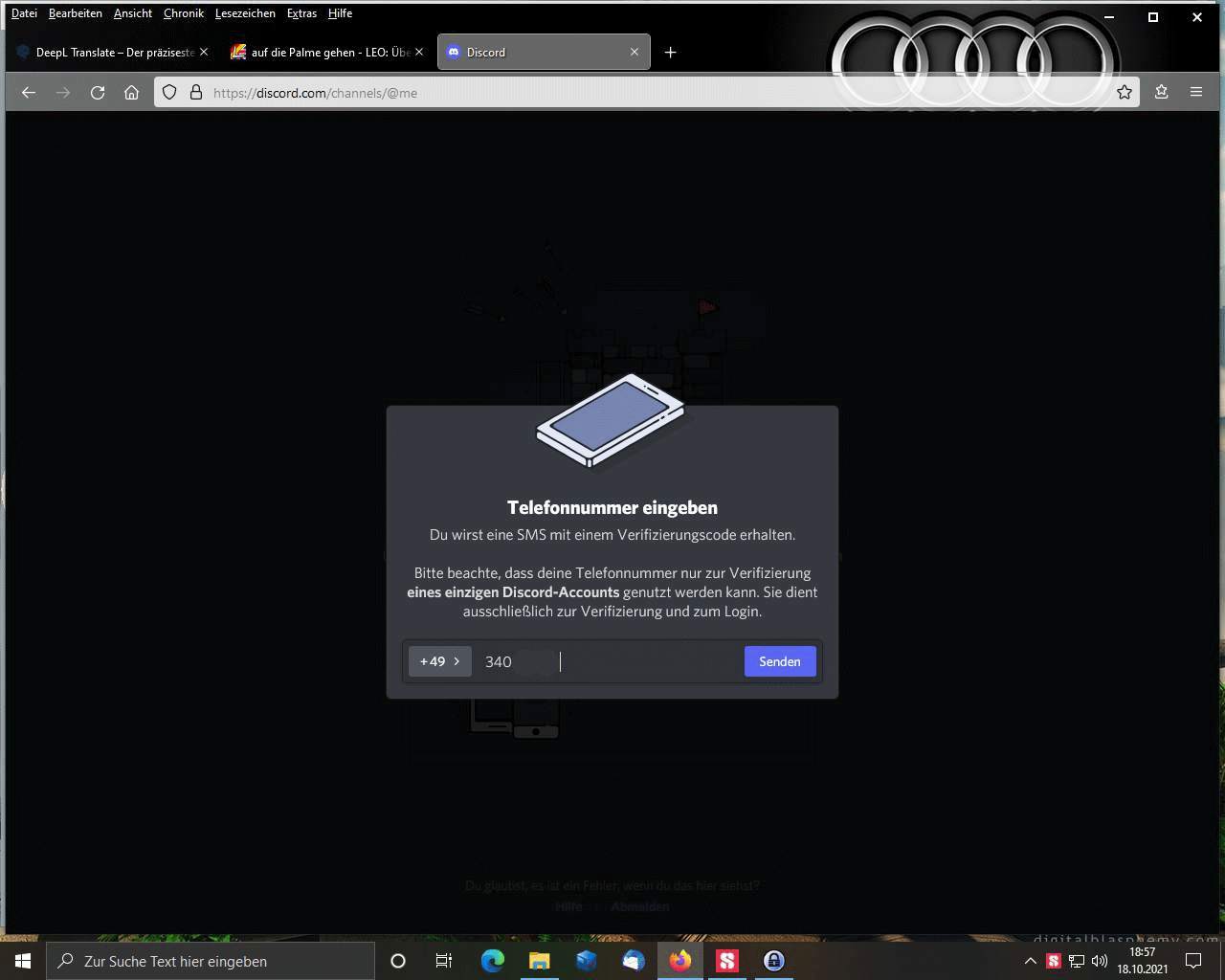Open network settings tray icon
This screenshot has width=1225, height=980.
point(1077,961)
